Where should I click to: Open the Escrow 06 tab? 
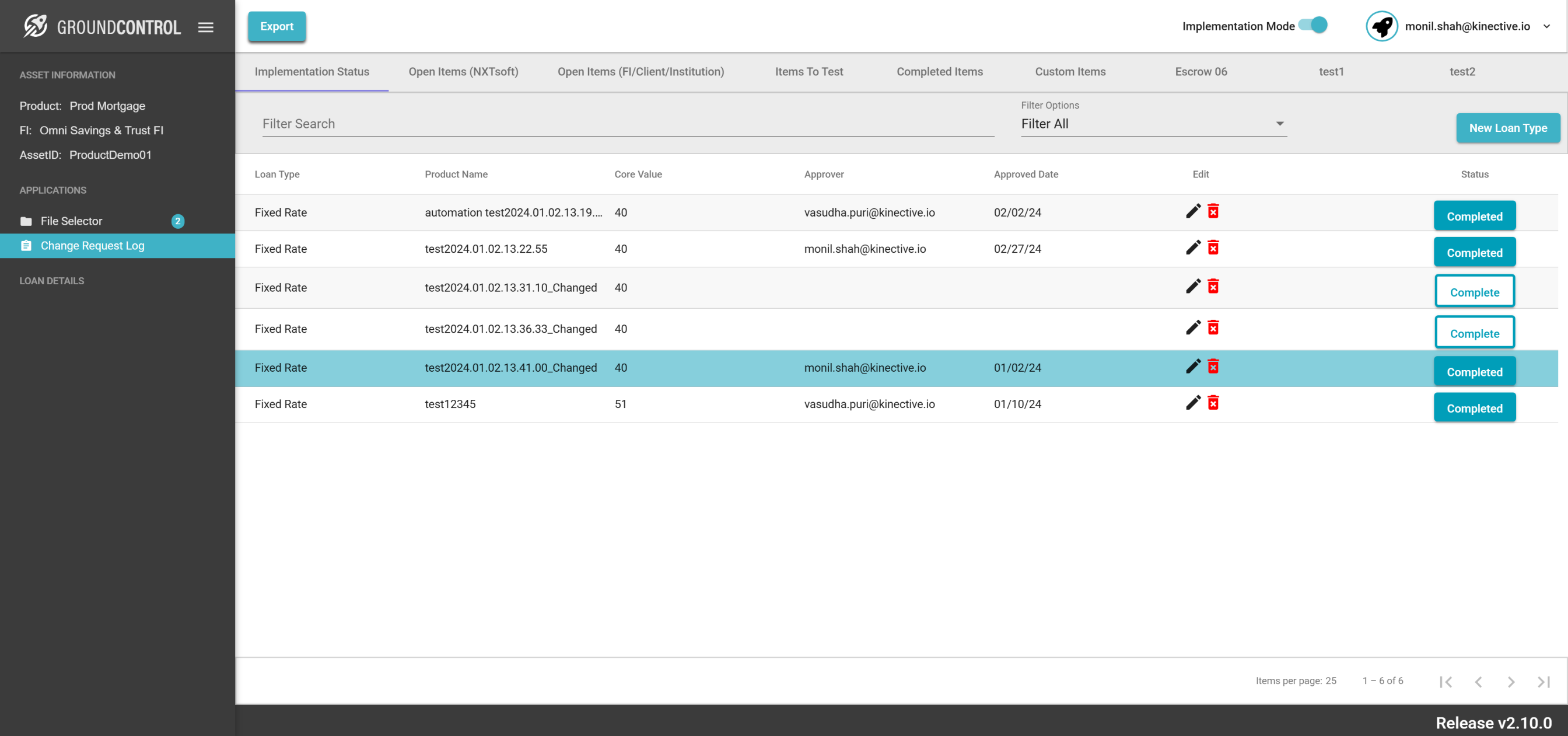click(x=1200, y=72)
